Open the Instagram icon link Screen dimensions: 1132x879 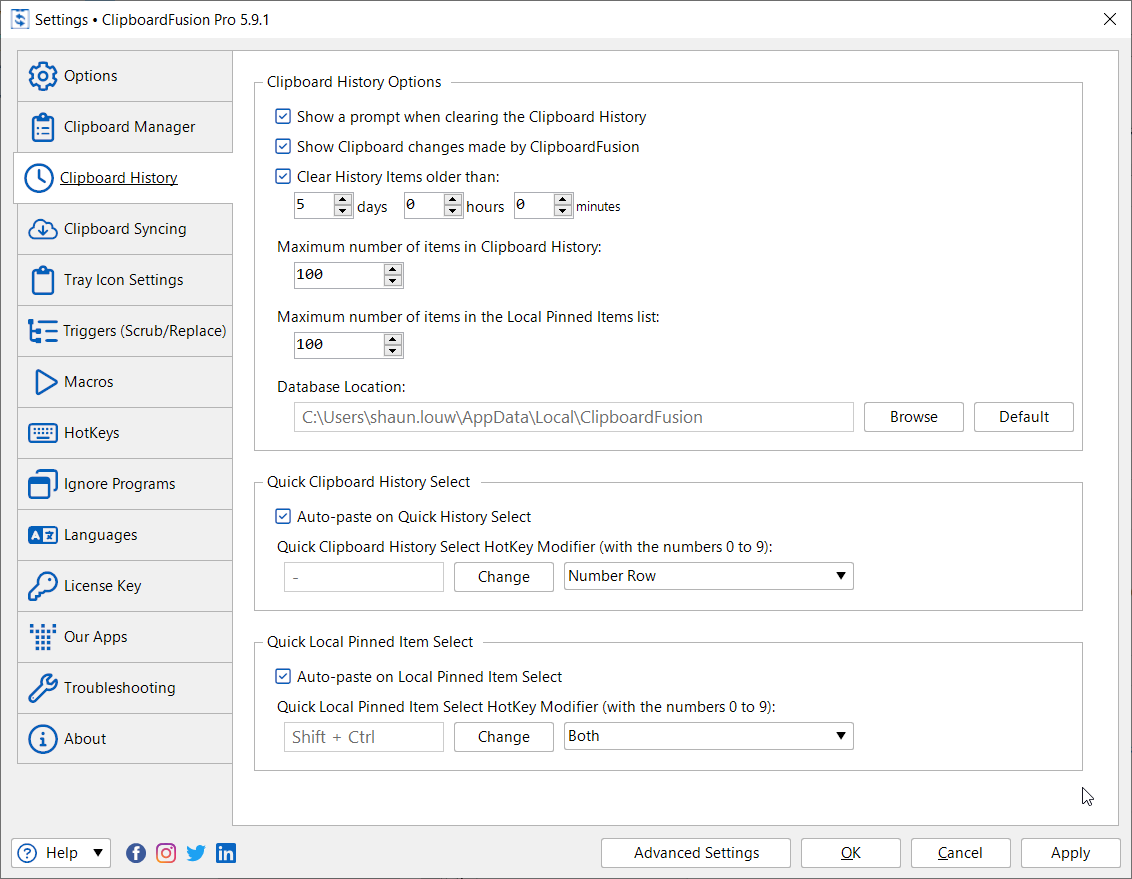point(166,853)
